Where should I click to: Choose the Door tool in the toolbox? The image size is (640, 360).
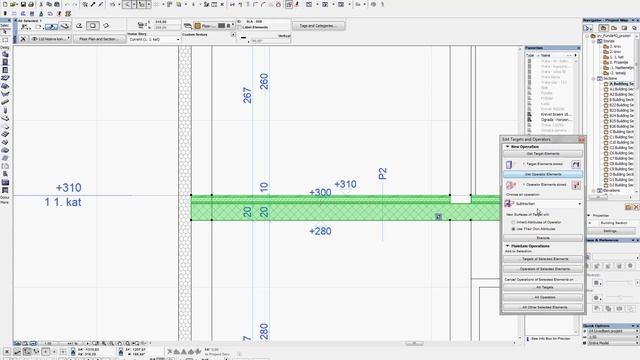(x=5, y=62)
